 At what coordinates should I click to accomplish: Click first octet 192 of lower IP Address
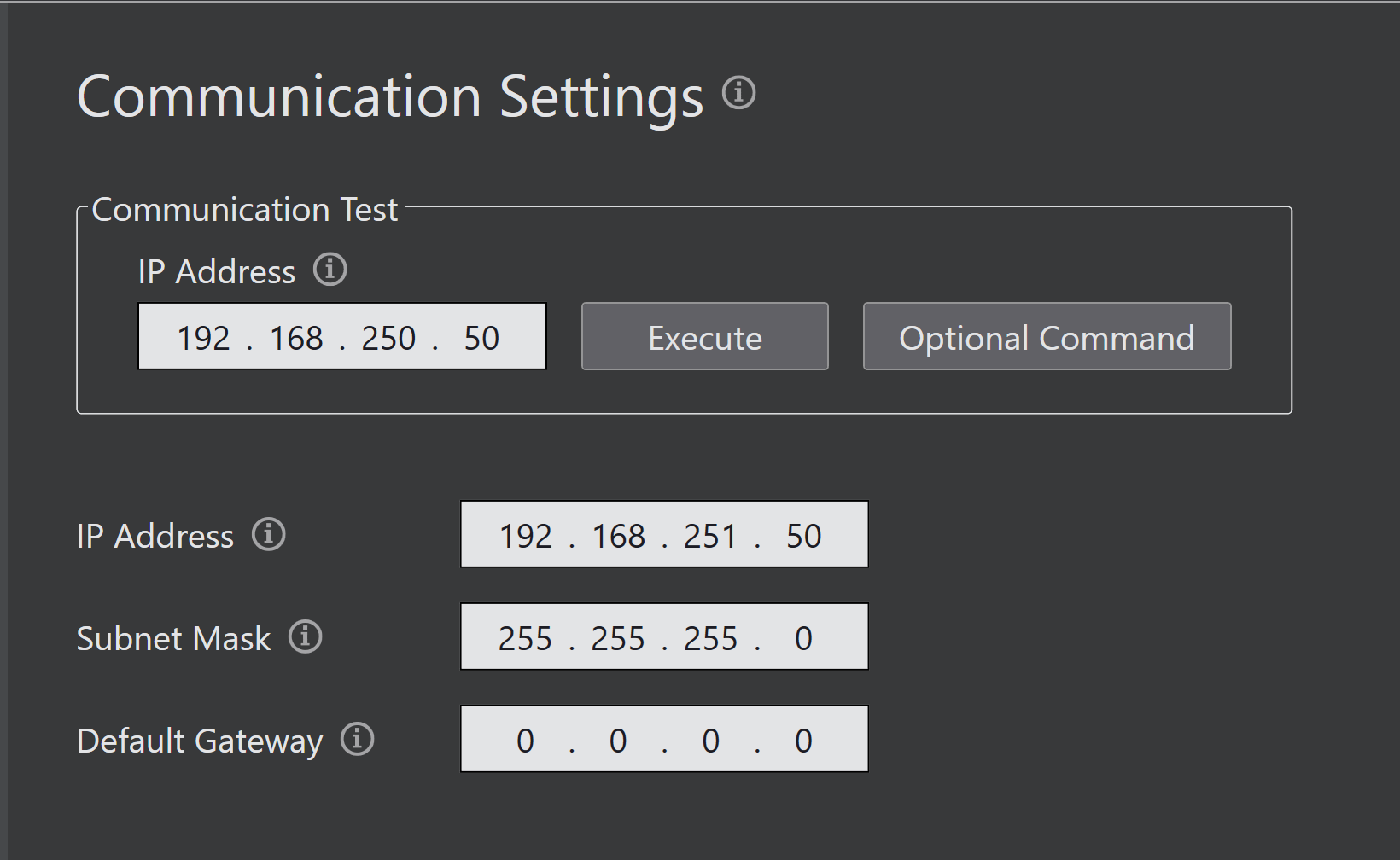tap(526, 536)
